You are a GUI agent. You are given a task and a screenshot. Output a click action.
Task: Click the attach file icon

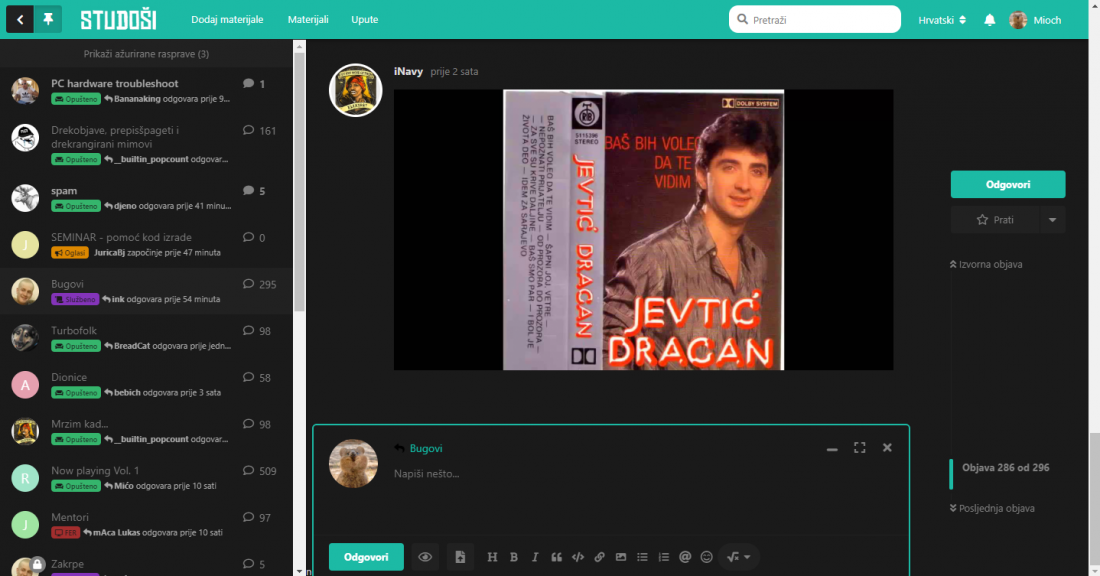460,557
